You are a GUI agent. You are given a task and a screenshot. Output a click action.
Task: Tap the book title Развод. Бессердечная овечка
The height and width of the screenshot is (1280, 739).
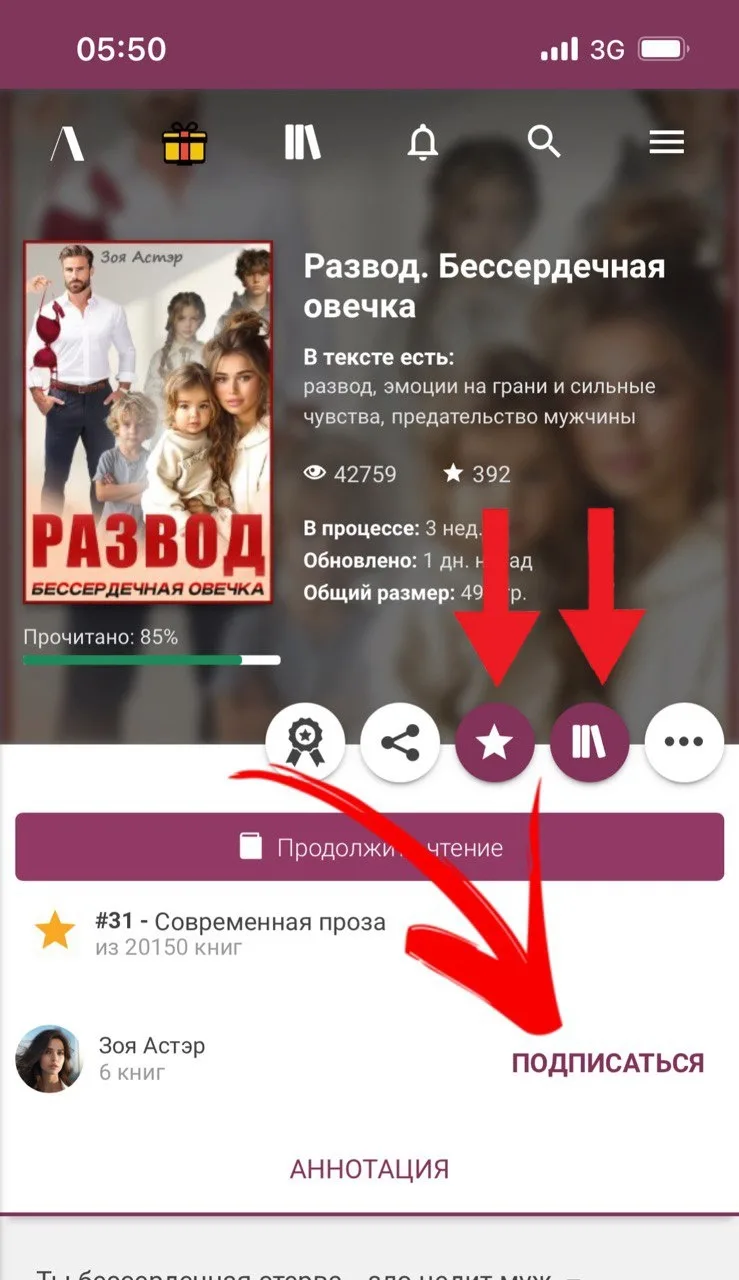coord(484,286)
